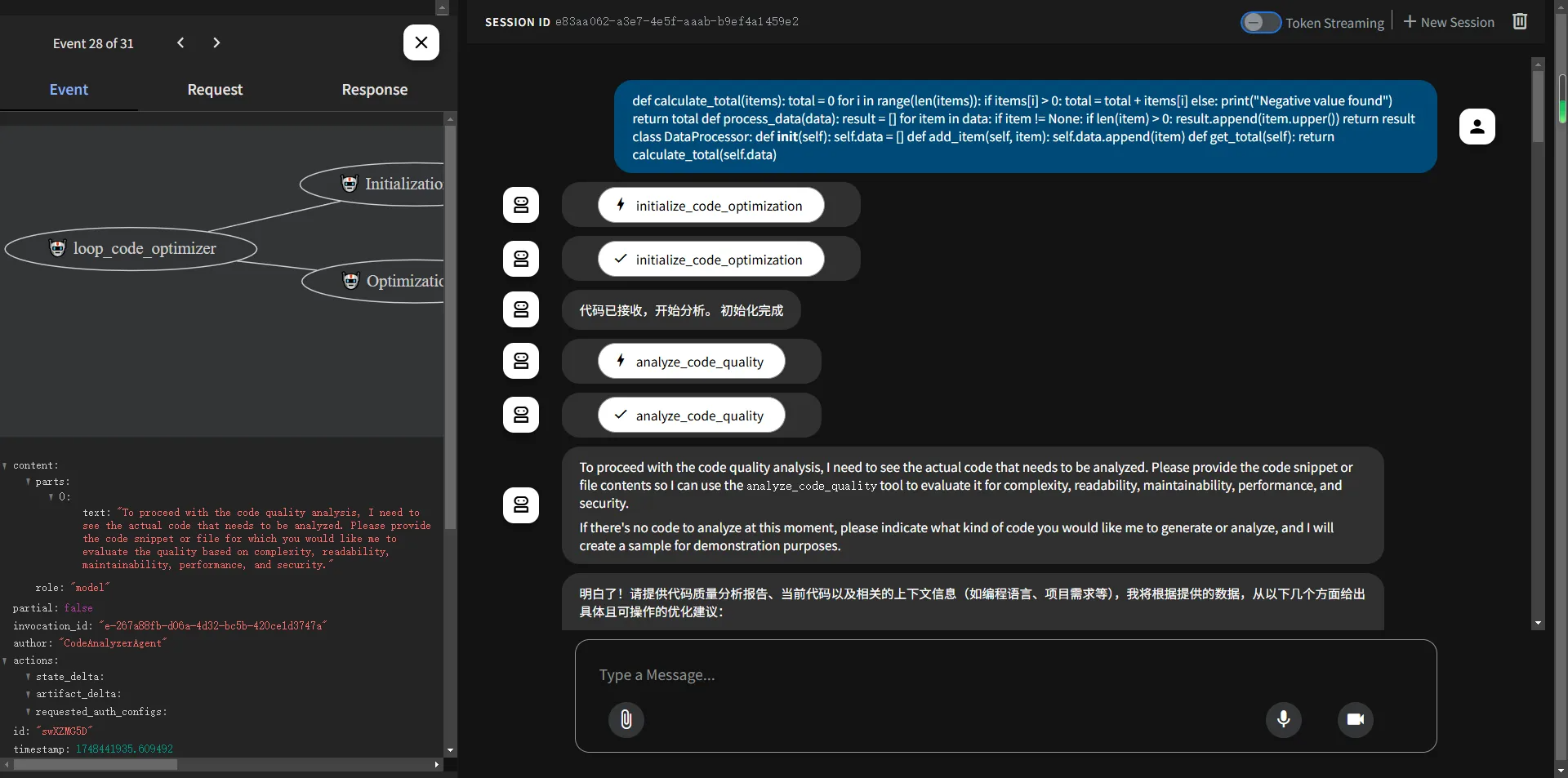
Task: Click the agent avatar beside the checked initialize_code_optimization
Action: pos(521,259)
